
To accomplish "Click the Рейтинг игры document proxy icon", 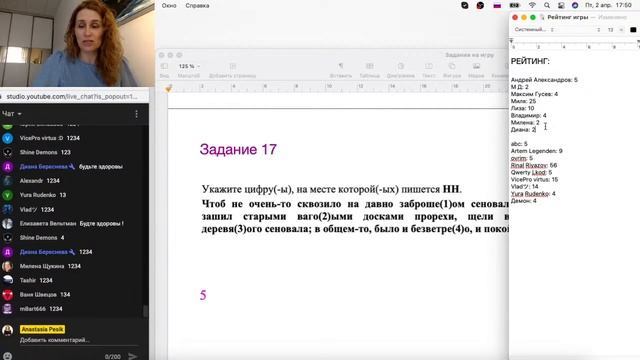I will pos(542,17).
